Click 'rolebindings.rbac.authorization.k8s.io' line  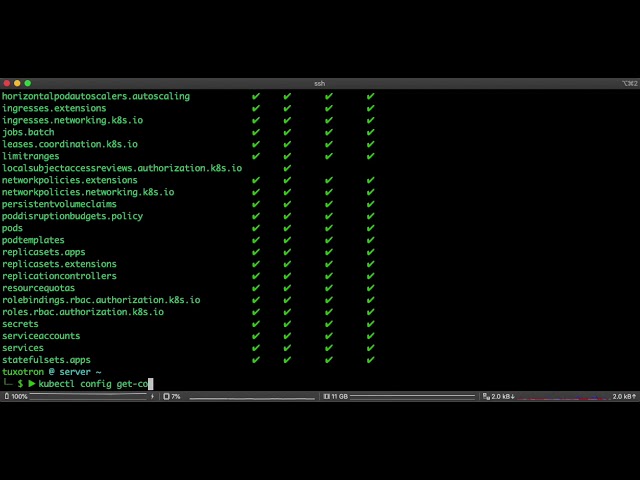pos(101,300)
